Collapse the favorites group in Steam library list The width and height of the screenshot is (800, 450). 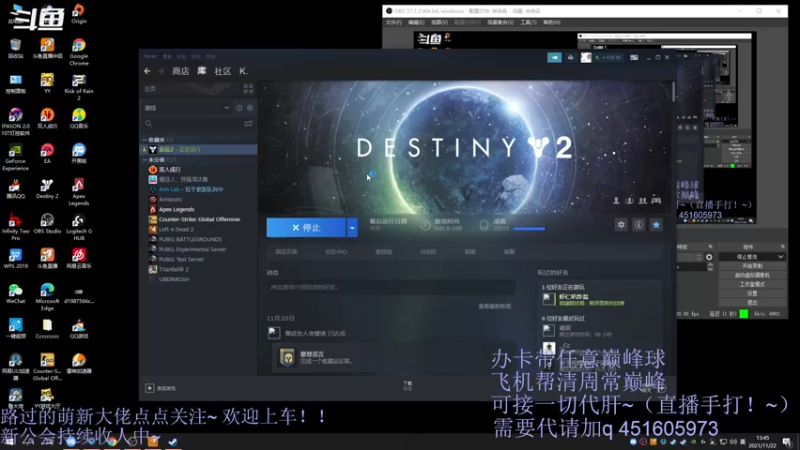(x=144, y=140)
